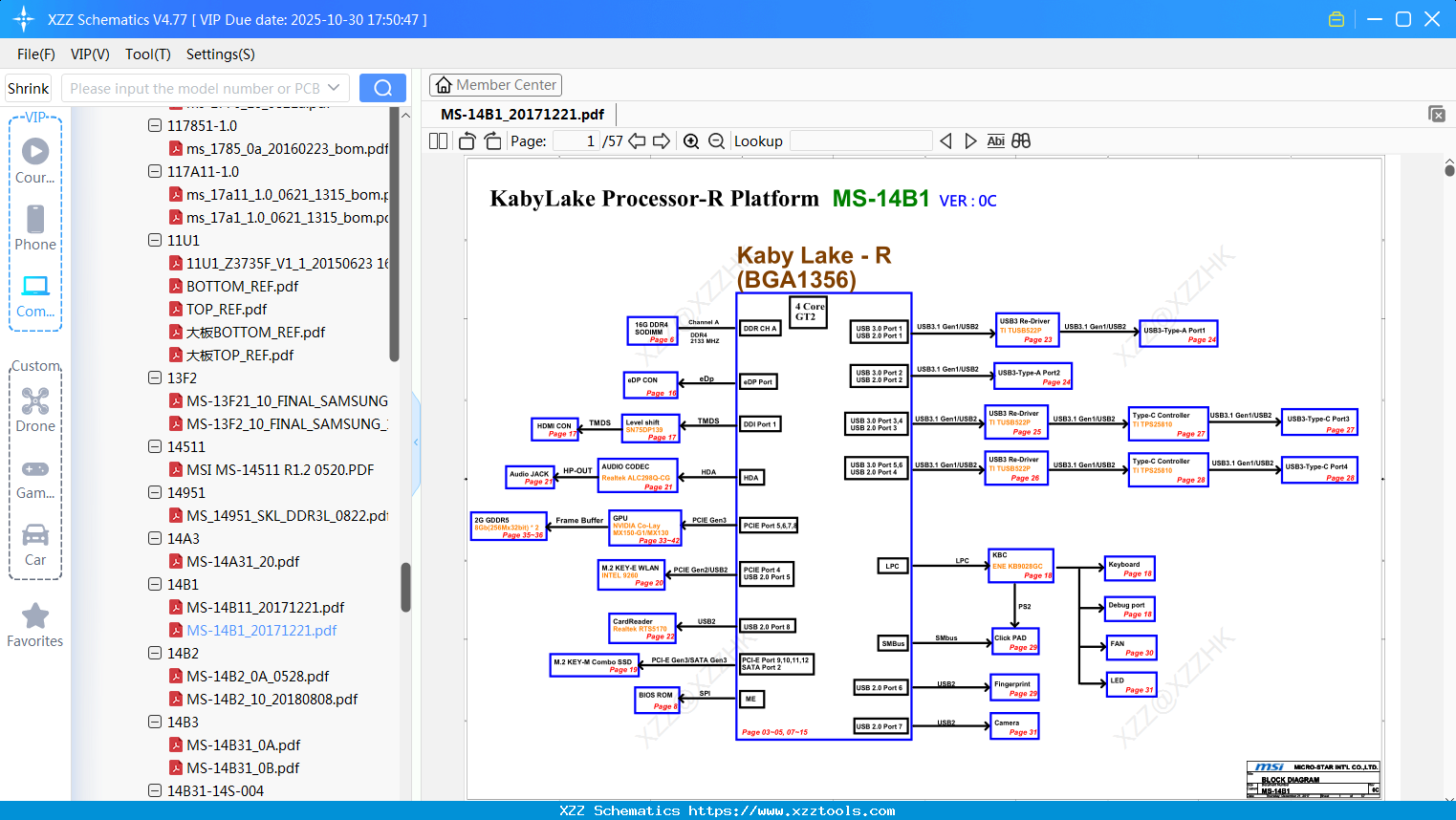Zoom in on the schematic
Screen dimensions: 1456x820
pyautogui.click(x=691, y=141)
